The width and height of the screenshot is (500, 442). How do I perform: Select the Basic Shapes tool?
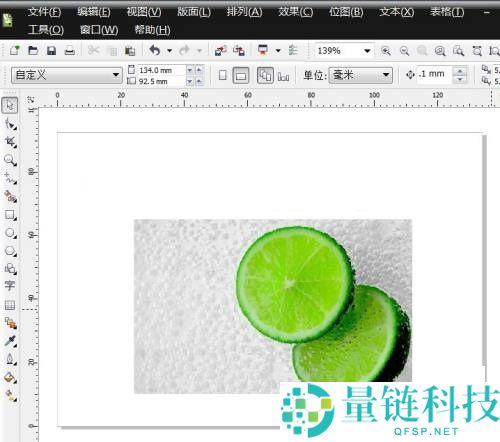click(10, 269)
